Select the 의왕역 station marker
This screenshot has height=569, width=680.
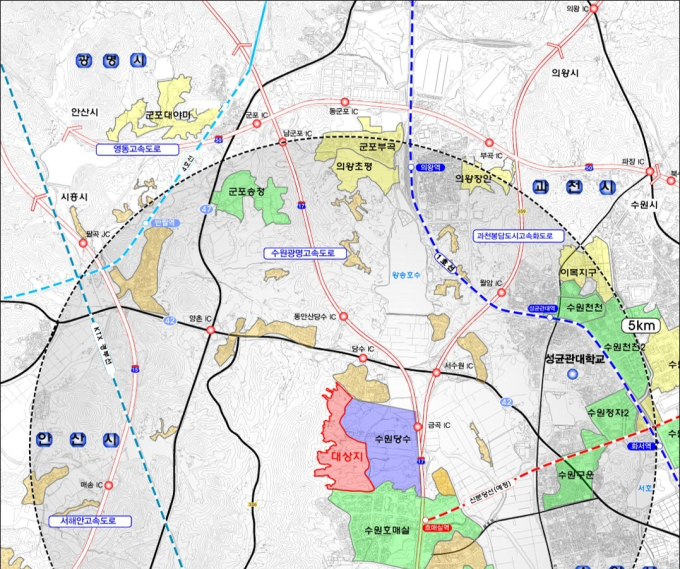(411, 167)
